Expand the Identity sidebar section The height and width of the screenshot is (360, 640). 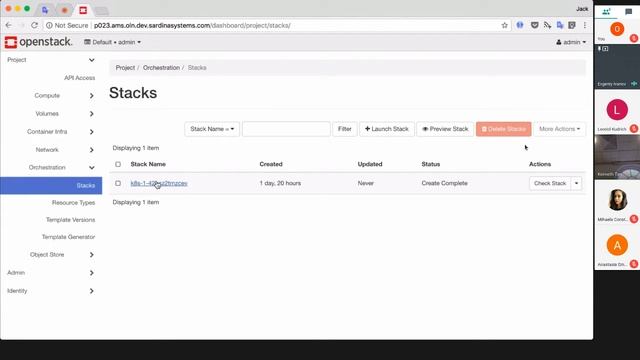click(x=51, y=291)
